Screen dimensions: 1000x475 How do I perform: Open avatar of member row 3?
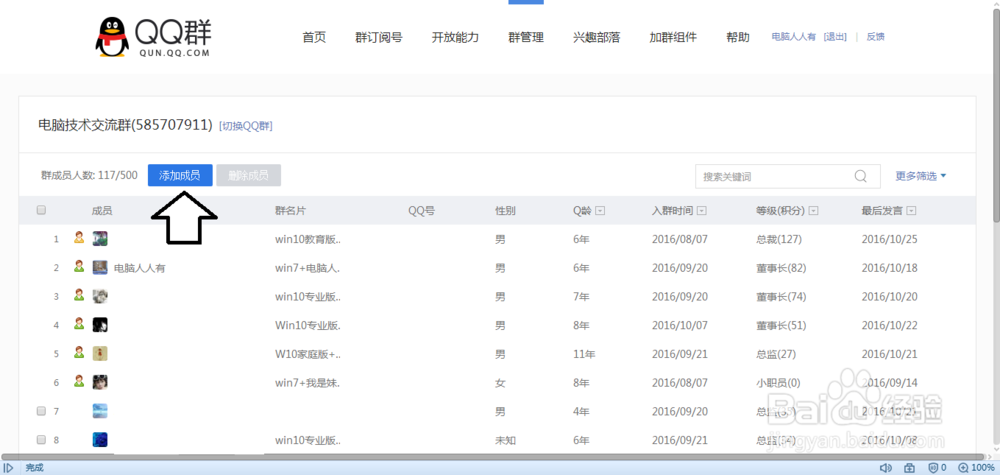pos(99,296)
